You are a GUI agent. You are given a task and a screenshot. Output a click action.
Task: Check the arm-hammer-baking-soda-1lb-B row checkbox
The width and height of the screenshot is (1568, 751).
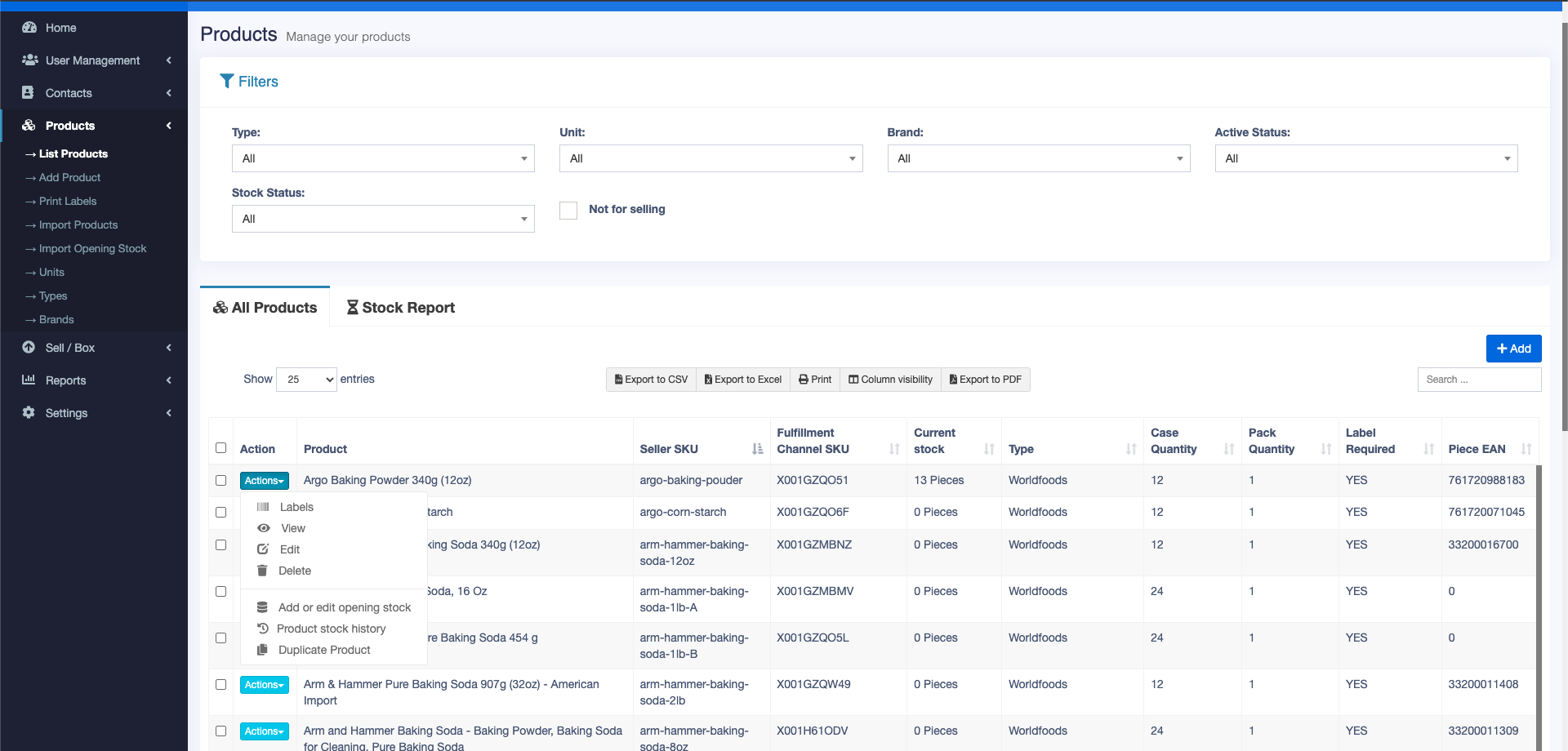[220, 638]
